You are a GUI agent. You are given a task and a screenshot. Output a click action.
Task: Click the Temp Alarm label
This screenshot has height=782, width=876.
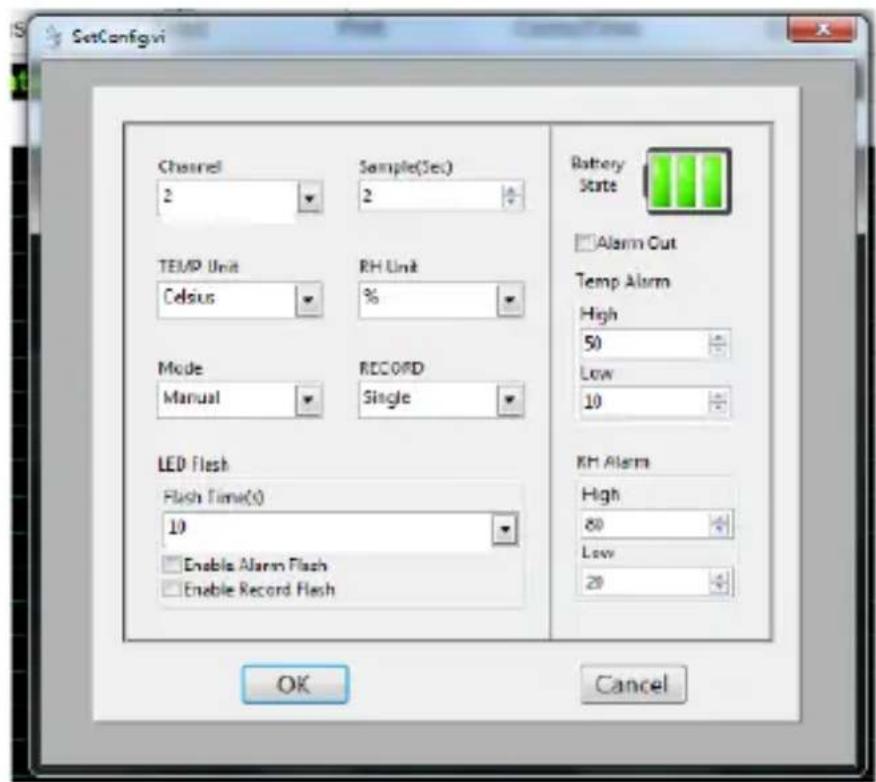tap(622, 281)
